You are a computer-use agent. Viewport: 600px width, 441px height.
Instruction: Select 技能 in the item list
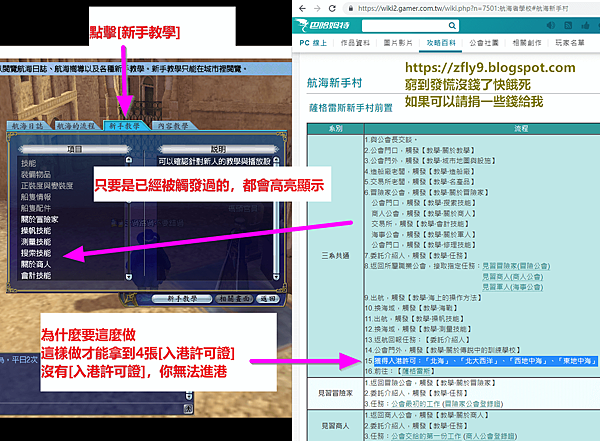coord(28,163)
